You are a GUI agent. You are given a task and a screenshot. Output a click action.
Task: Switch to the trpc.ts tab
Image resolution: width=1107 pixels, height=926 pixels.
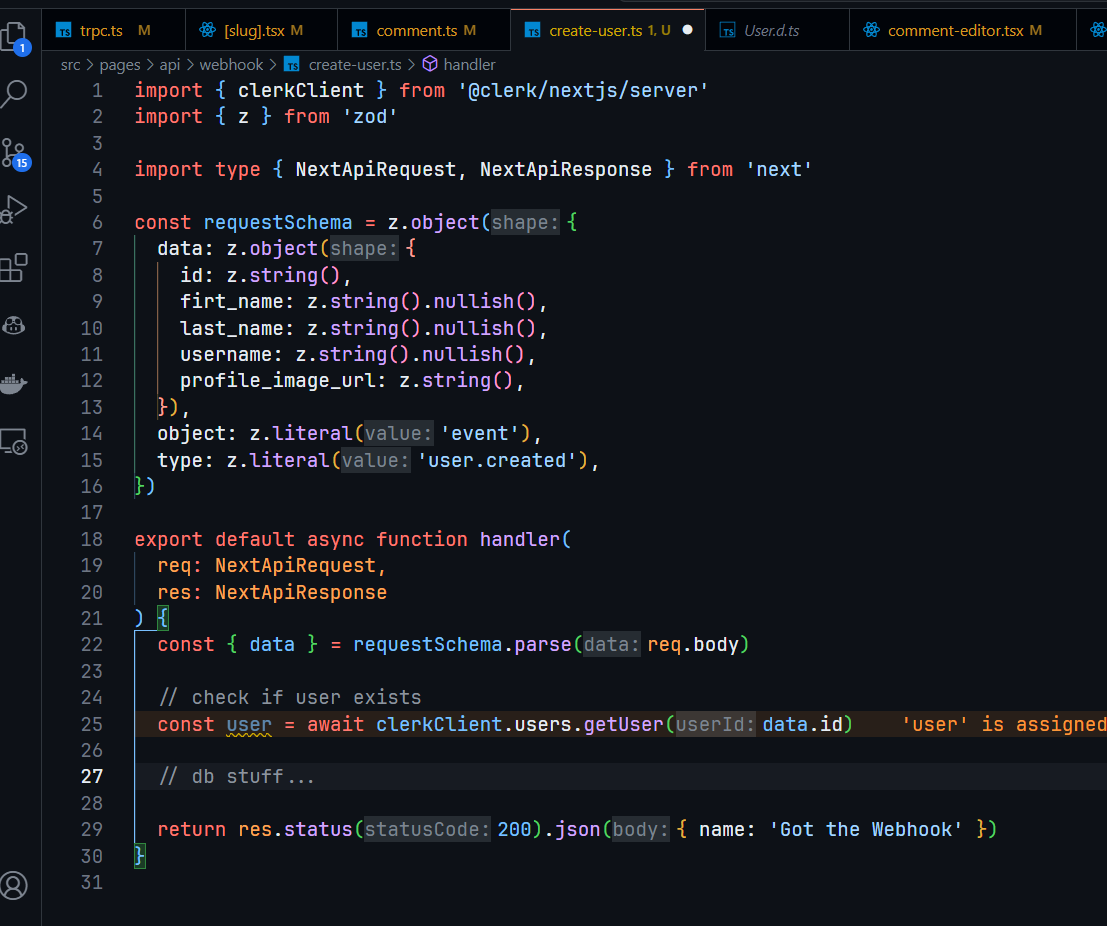101,31
